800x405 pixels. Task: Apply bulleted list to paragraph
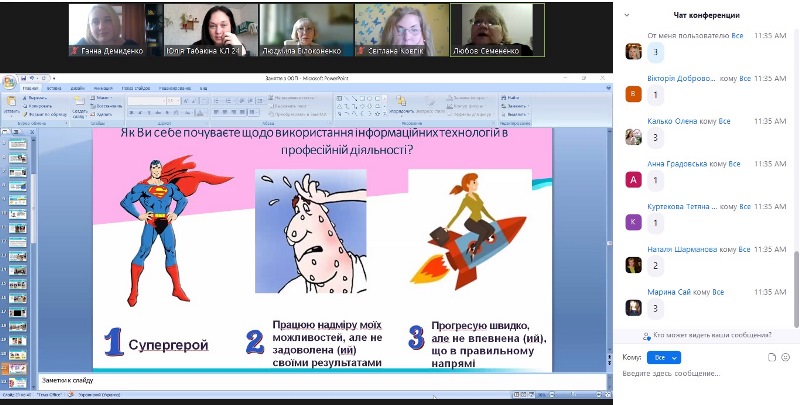(x=217, y=101)
